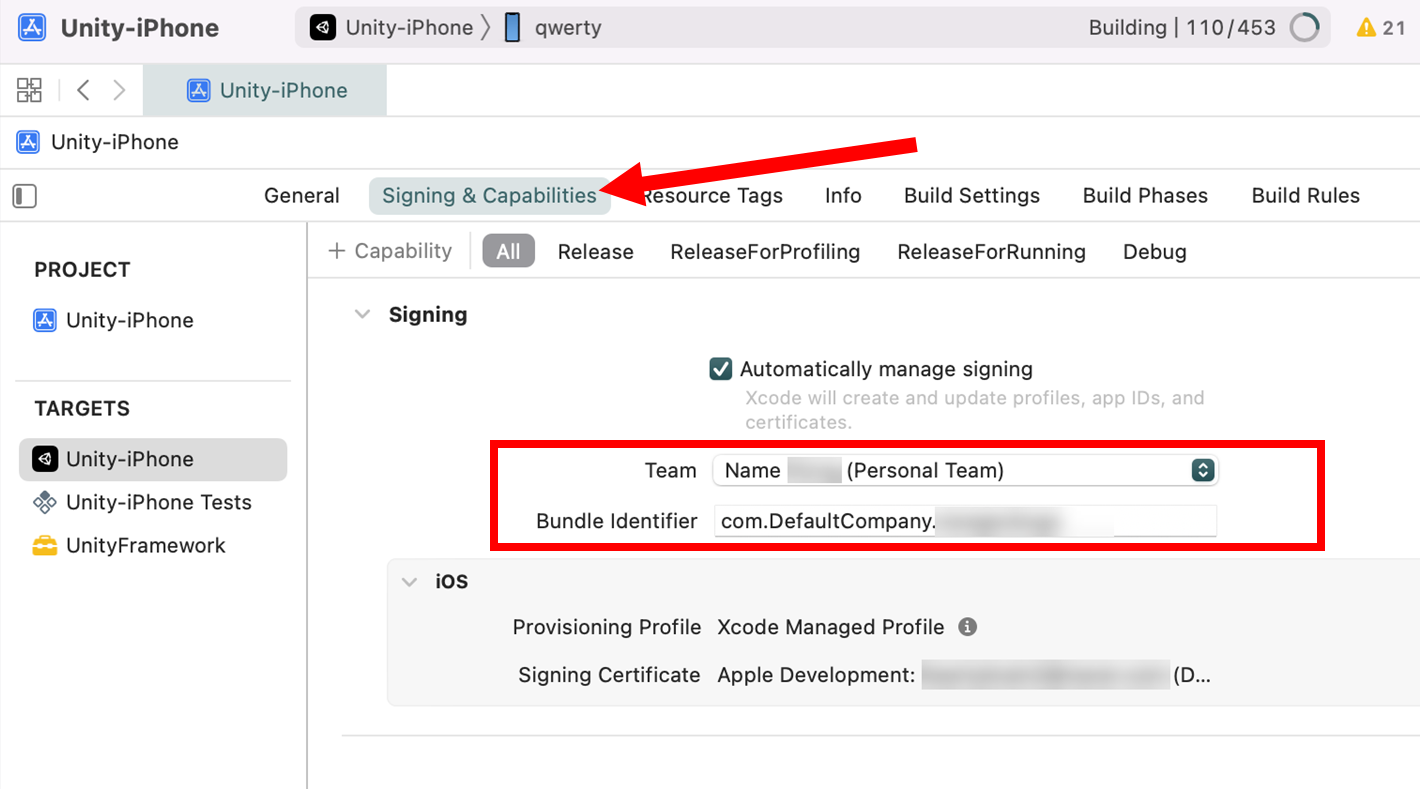Add a new Capability
The width and height of the screenshot is (1420, 789).
[390, 251]
